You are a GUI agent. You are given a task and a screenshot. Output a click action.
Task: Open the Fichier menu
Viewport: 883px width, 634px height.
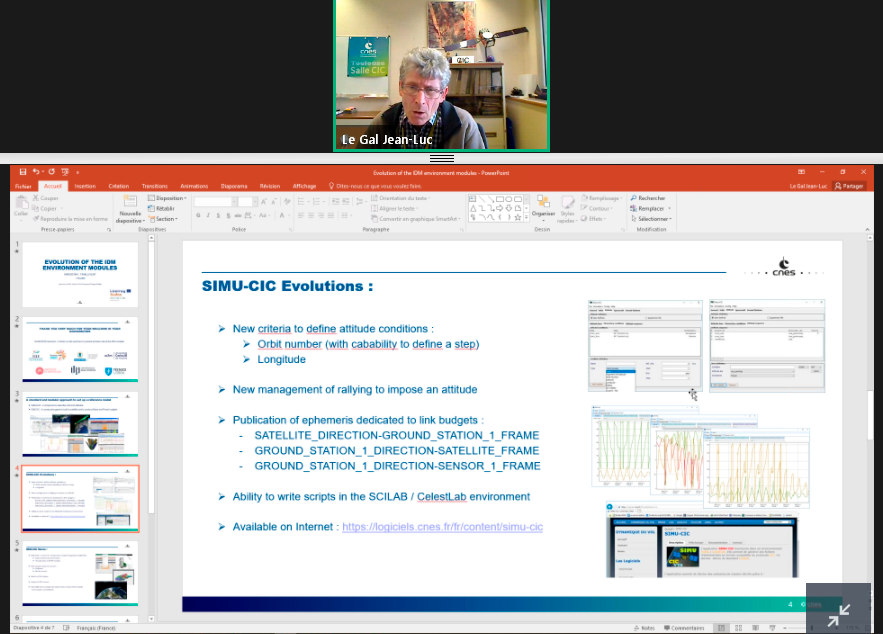click(23, 186)
